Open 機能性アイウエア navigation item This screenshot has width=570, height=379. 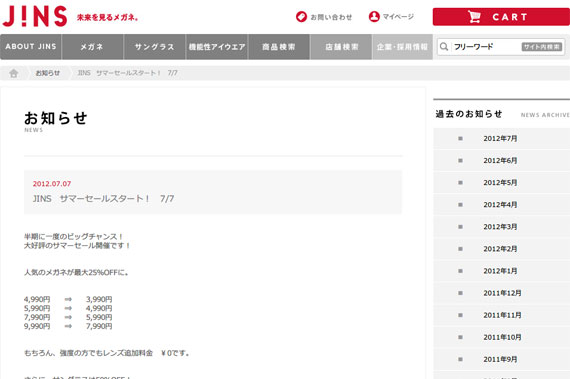(x=217, y=47)
